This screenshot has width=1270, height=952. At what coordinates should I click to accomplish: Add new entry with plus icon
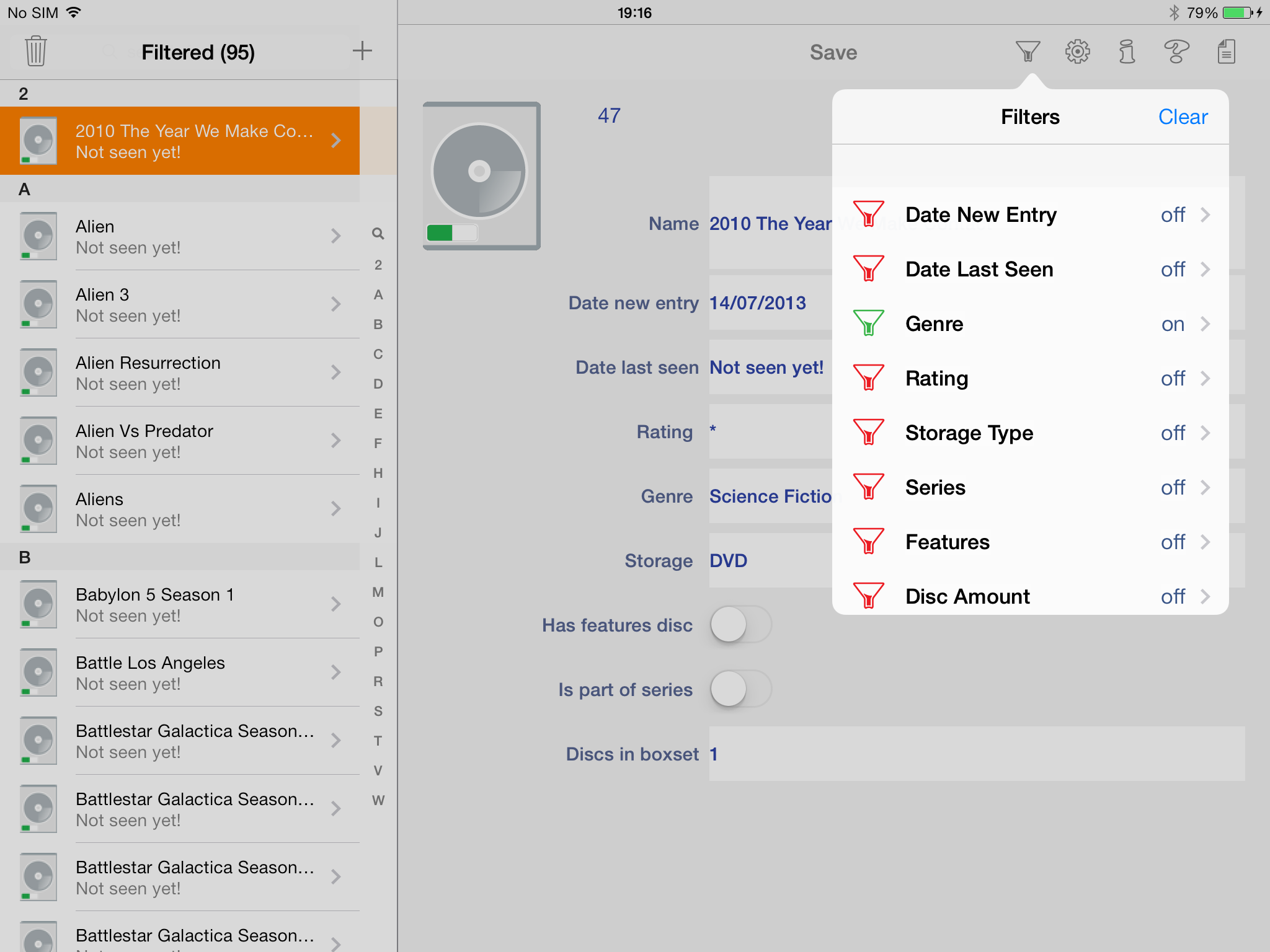click(362, 51)
